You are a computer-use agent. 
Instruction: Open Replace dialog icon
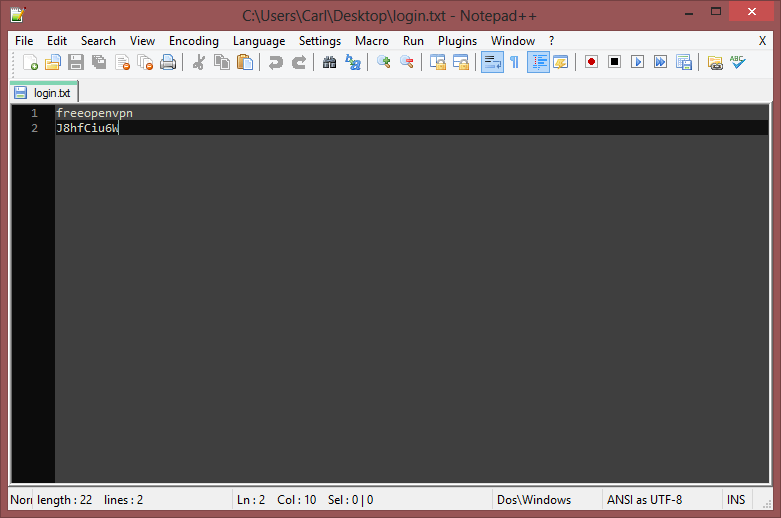click(x=353, y=62)
